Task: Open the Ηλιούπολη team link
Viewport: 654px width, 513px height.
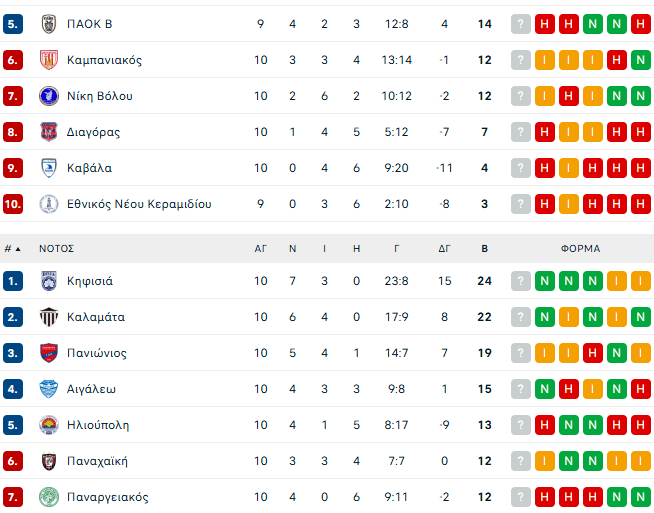Action: pyautogui.click(x=98, y=425)
